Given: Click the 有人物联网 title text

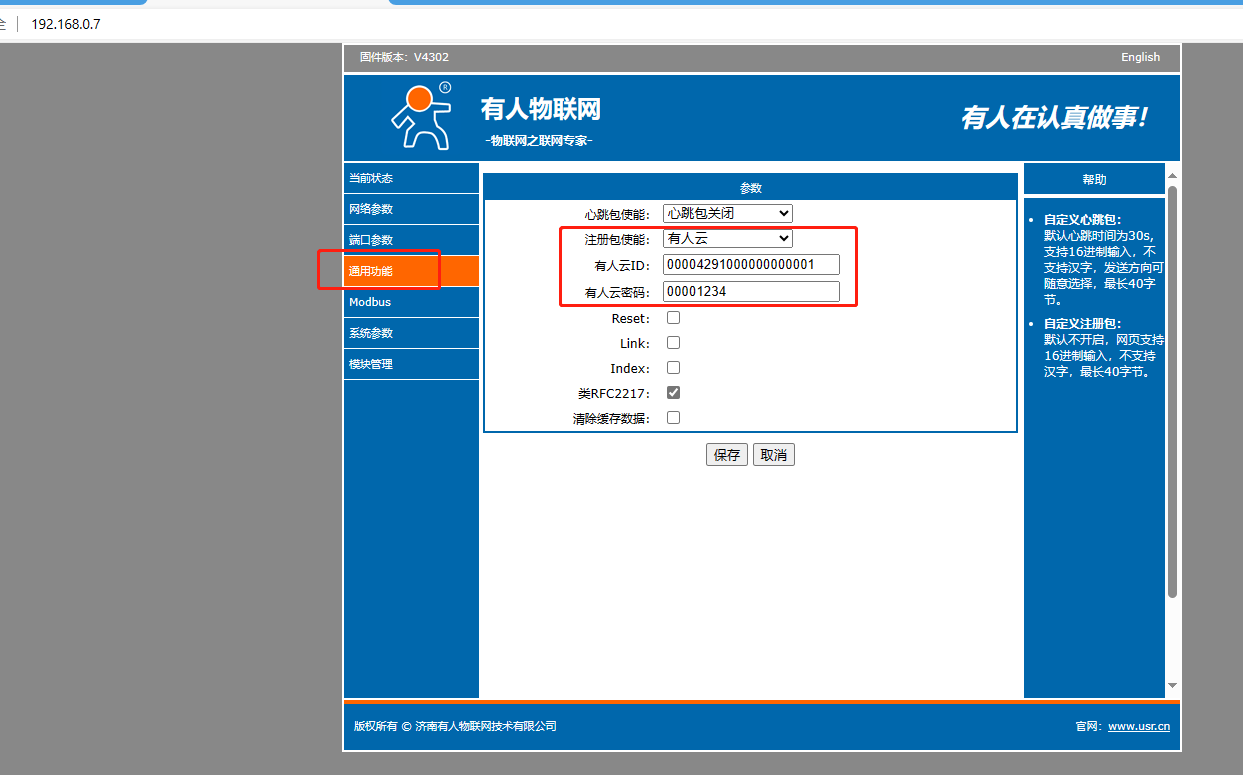Looking at the screenshot, I should 541,108.
